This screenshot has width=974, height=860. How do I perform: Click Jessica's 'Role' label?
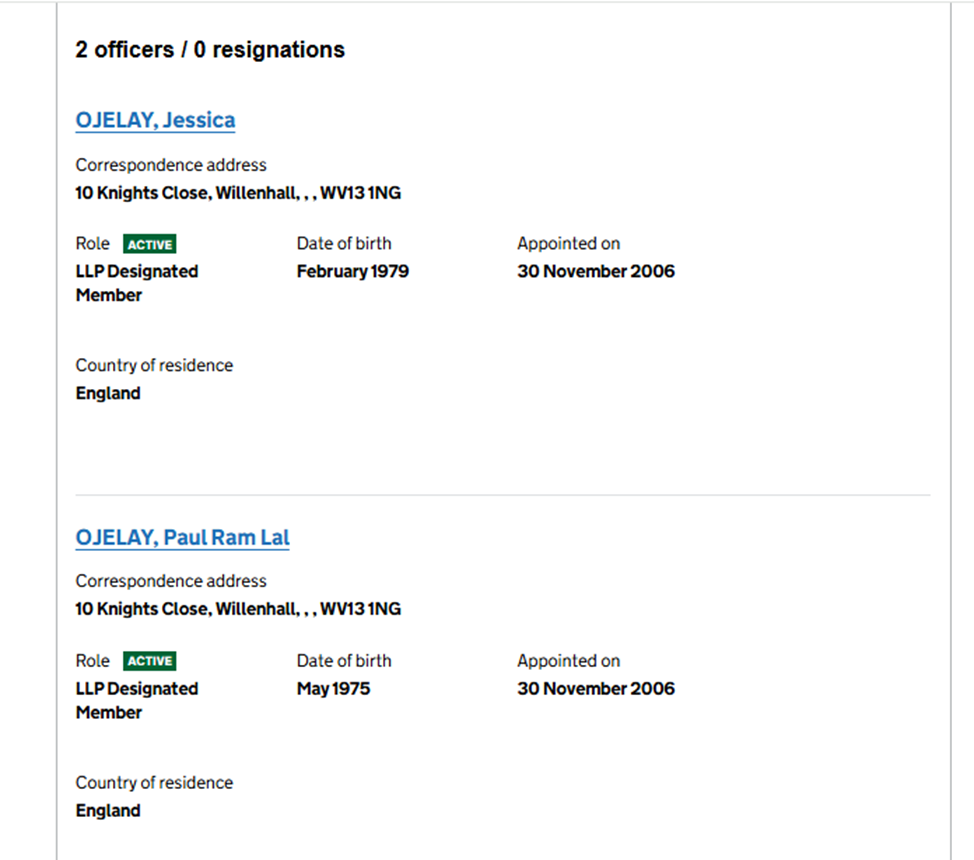click(x=93, y=243)
